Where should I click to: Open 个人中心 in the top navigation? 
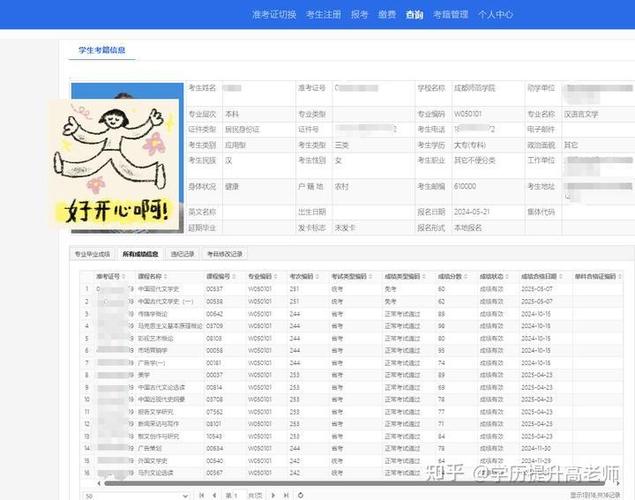coord(495,15)
